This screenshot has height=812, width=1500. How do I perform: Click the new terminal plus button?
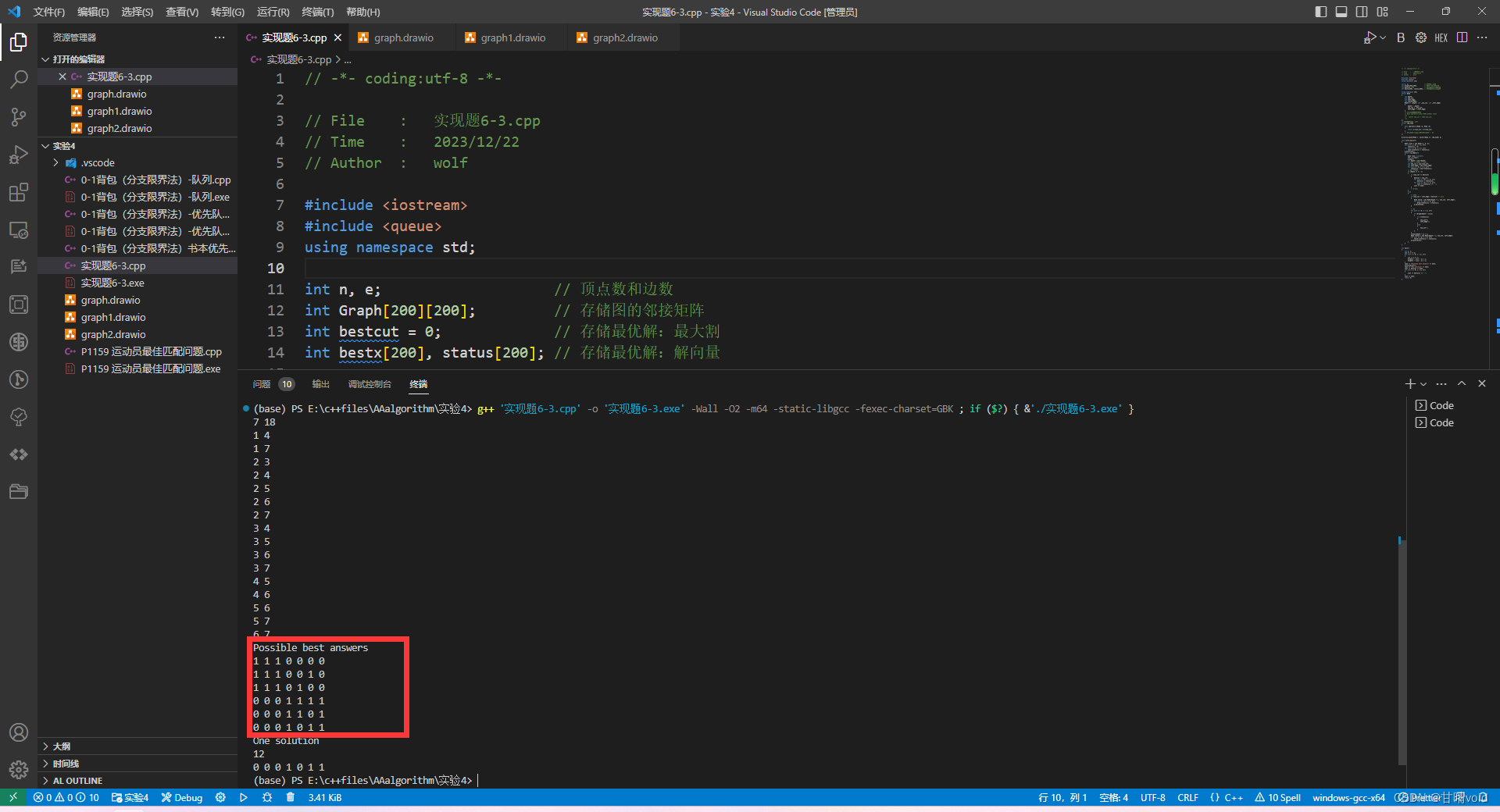(x=1410, y=383)
